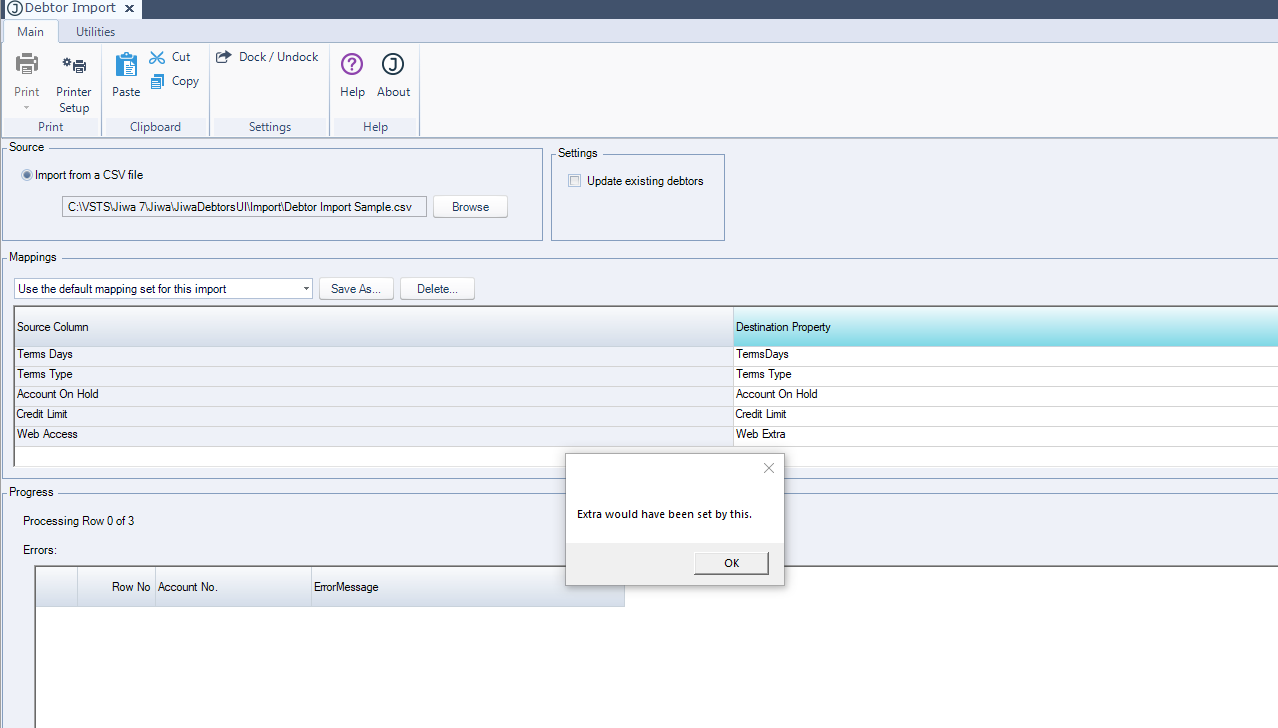Open the About dialog icon

393,66
